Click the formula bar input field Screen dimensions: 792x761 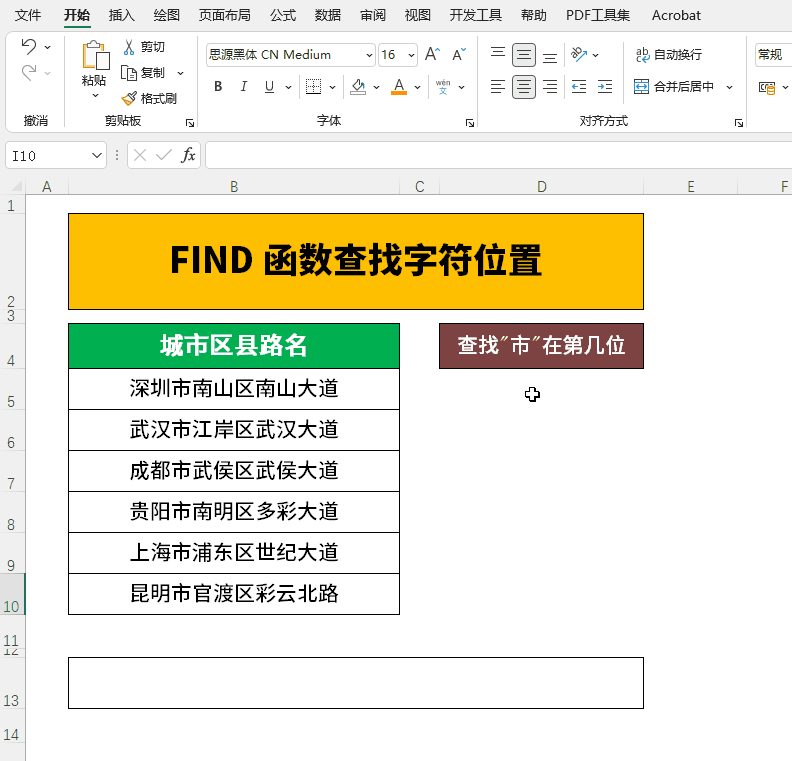tap(499, 155)
